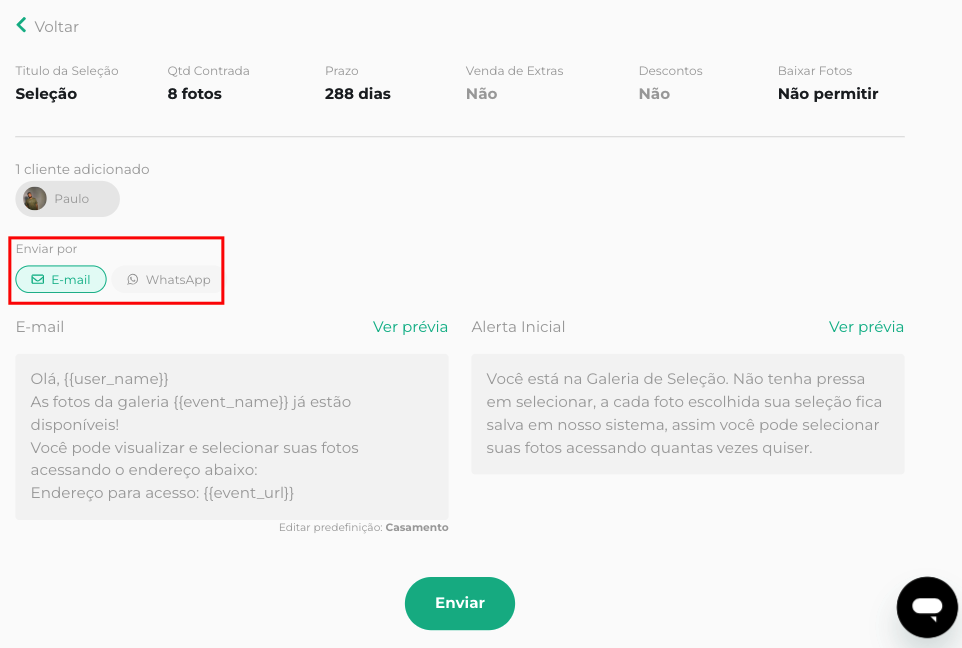Click inside the E-mail message text area
This screenshot has width=962, height=648.
pos(231,436)
